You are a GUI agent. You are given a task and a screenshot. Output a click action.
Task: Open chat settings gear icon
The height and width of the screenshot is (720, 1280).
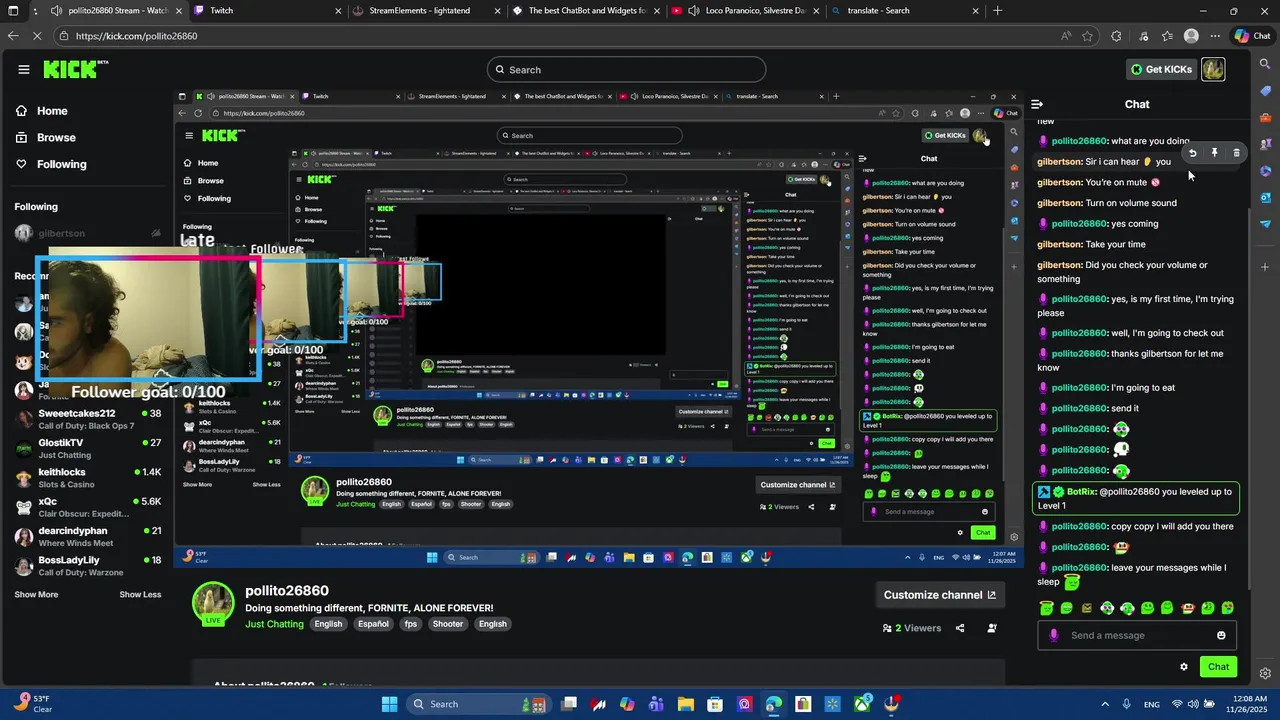pyautogui.click(x=1184, y=667)
